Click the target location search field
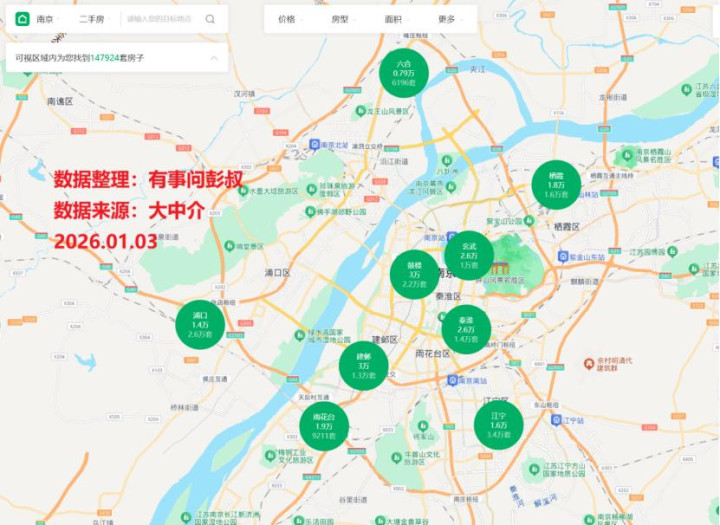This screenshot has width=720, height=525. tap(159, 19)
